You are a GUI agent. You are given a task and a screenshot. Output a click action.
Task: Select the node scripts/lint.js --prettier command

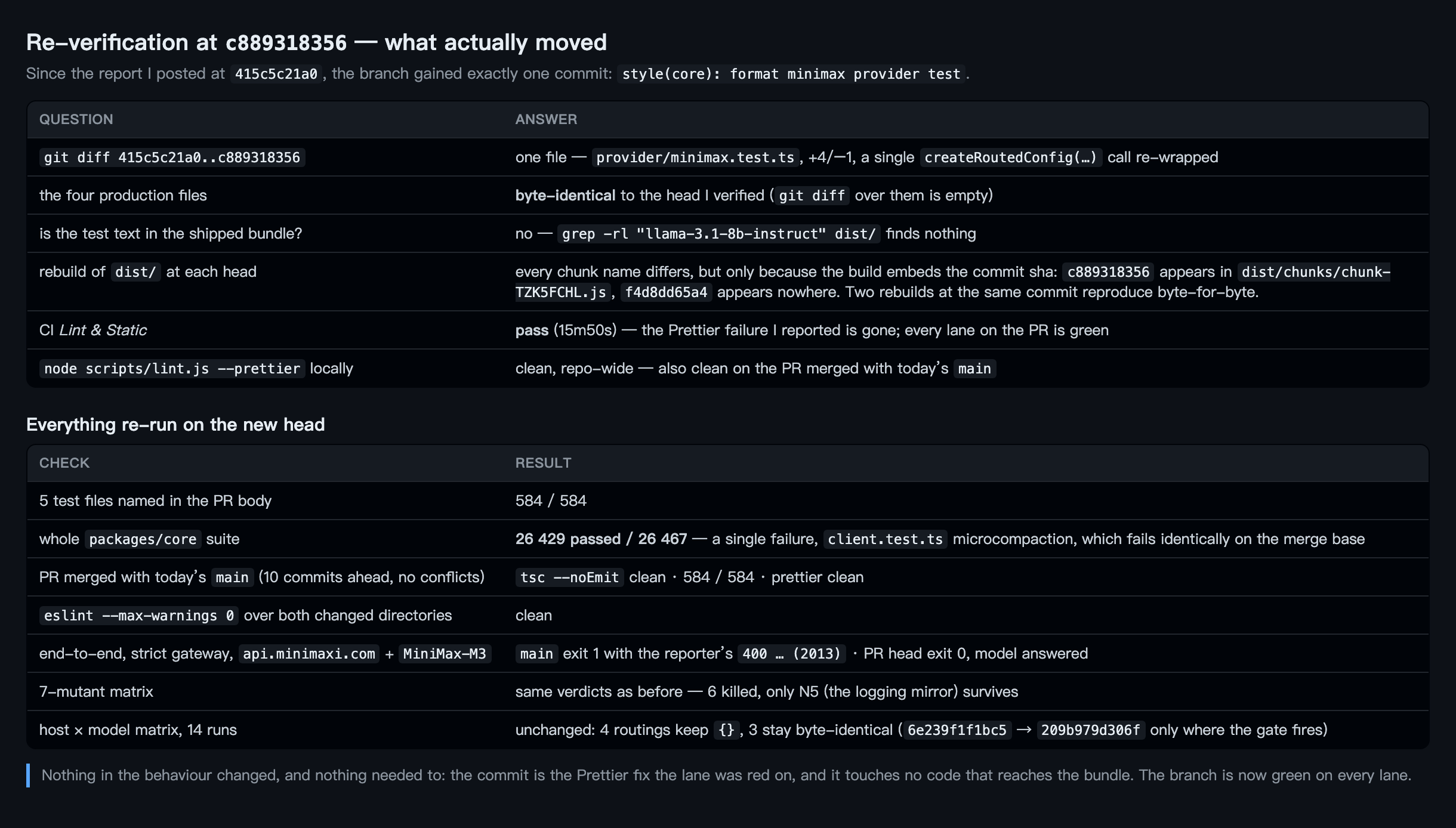coord(172,369)
